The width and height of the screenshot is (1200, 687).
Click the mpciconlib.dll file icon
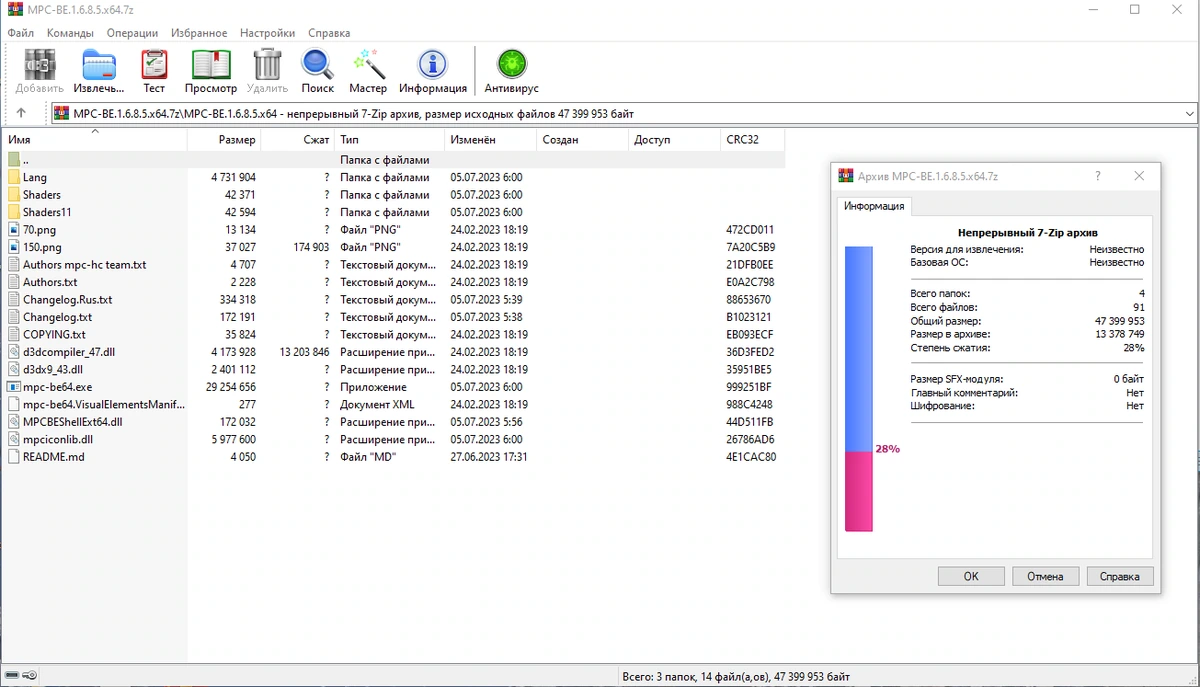click(14, 439)
